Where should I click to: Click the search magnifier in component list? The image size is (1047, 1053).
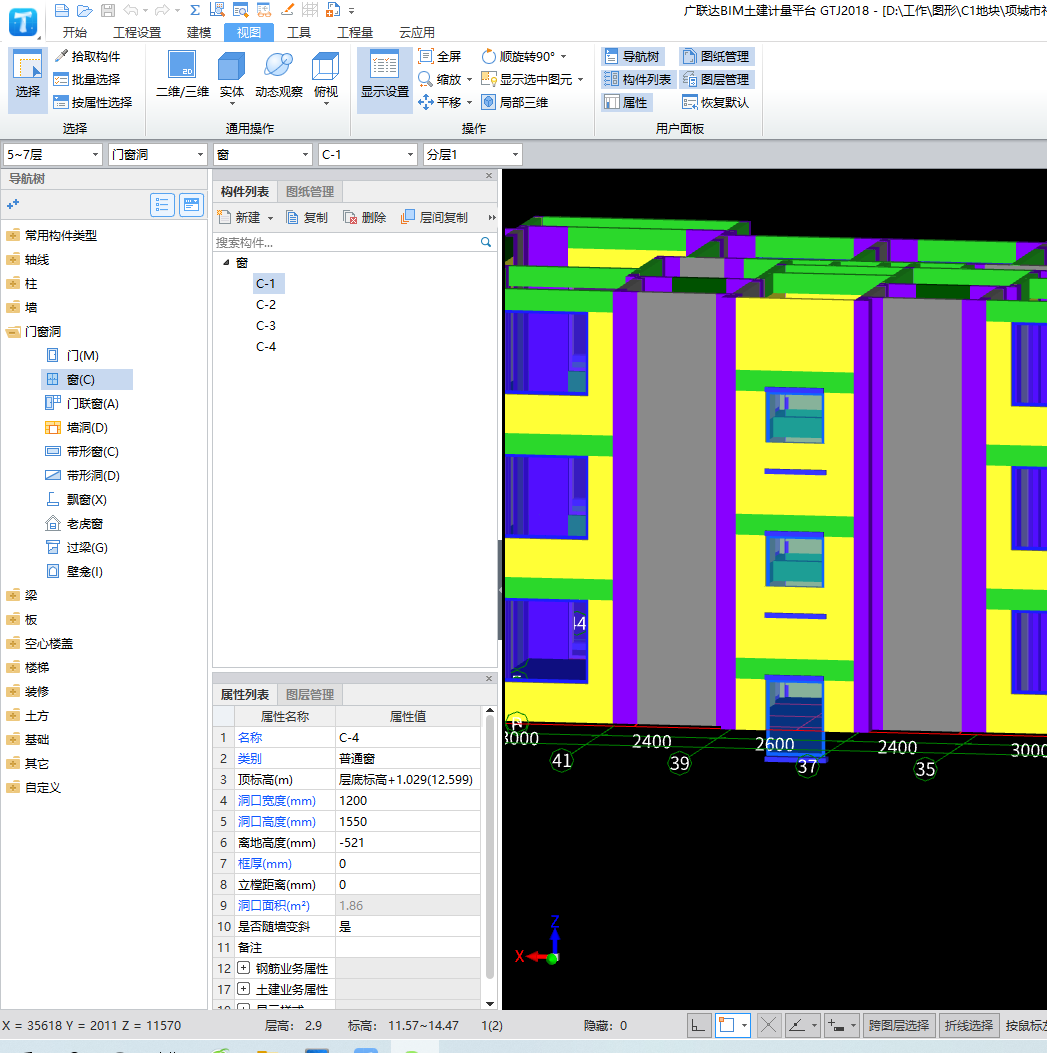[486, 242]
